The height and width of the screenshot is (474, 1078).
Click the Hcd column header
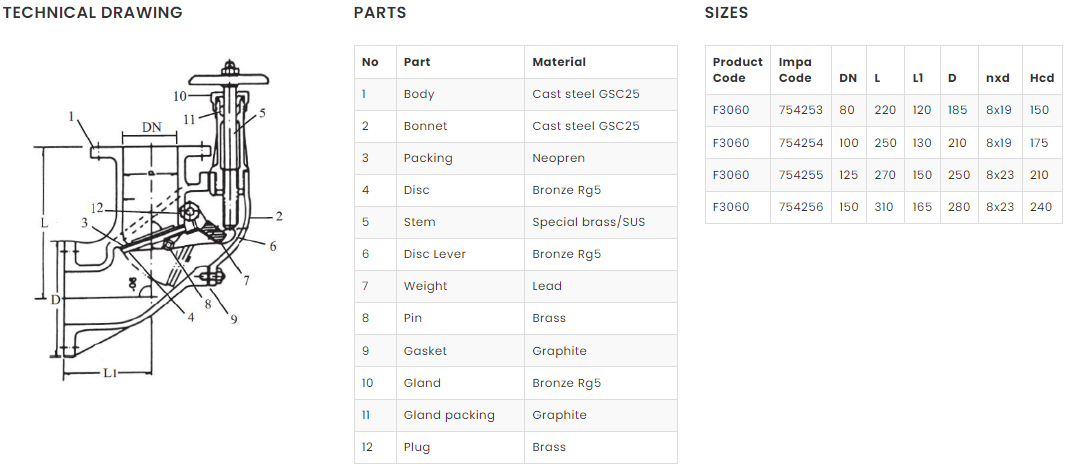(1041, 78)
